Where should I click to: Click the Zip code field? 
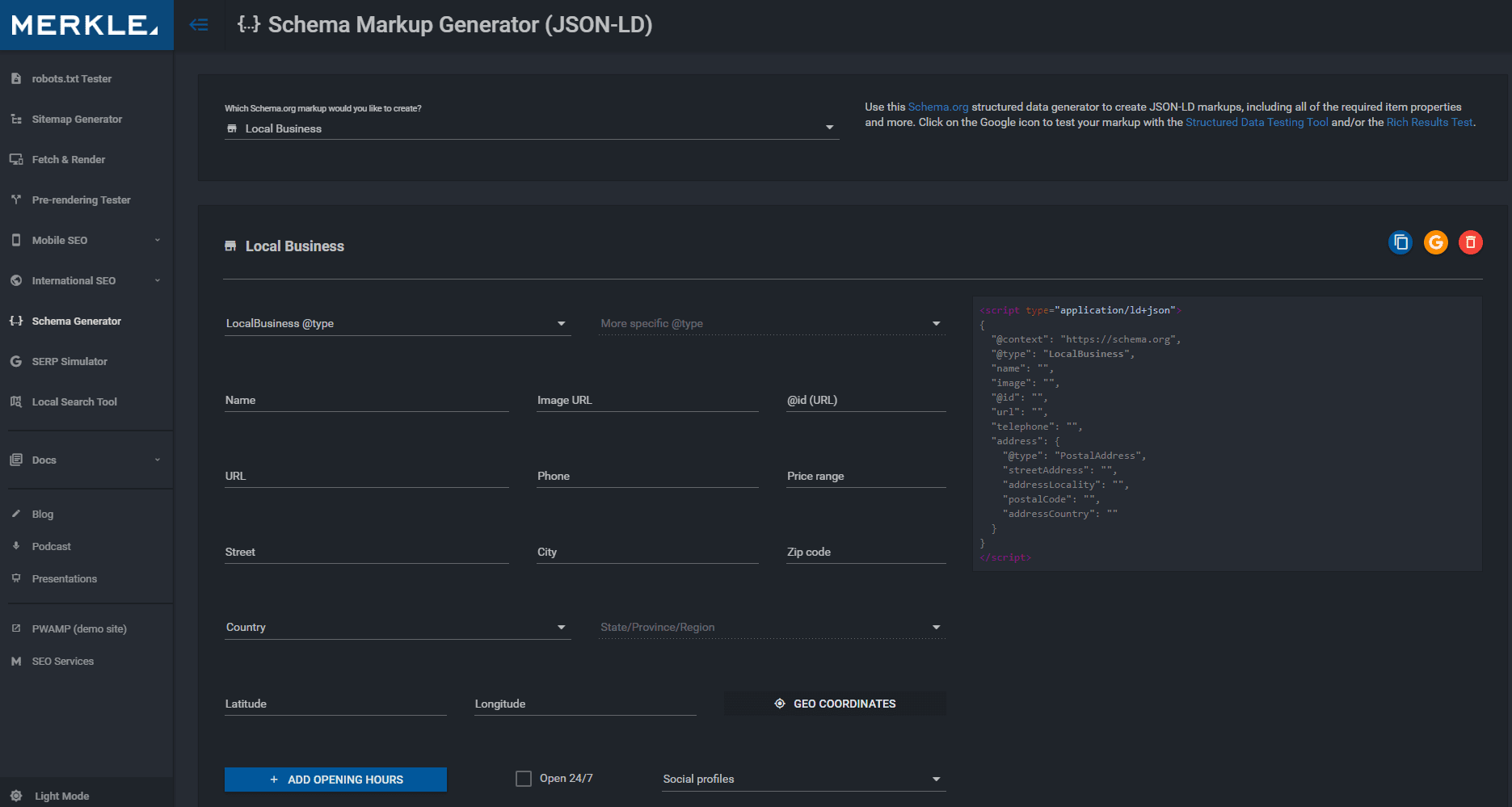[866, 553]
